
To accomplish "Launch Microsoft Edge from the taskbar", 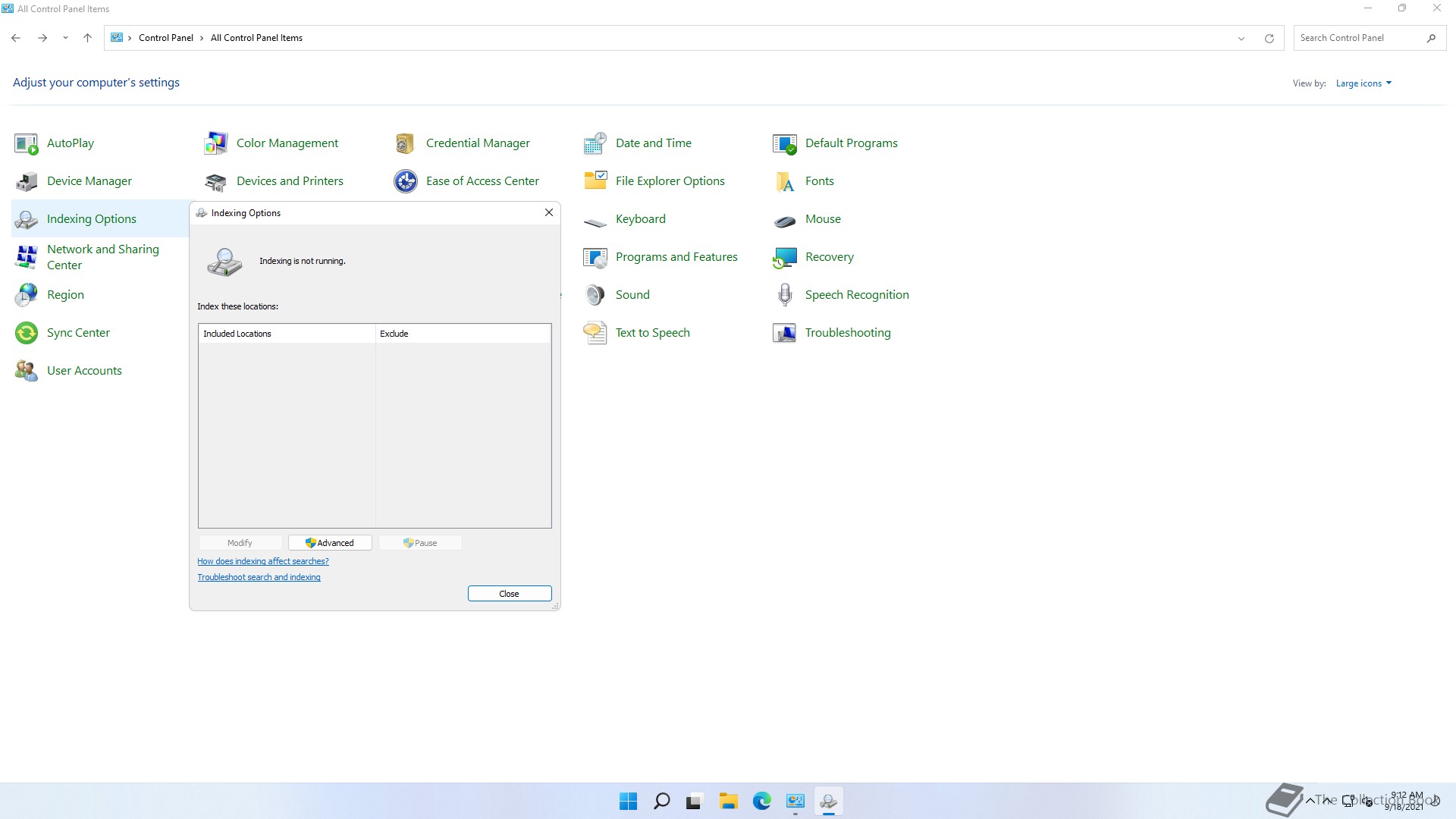I will [761, 801].
